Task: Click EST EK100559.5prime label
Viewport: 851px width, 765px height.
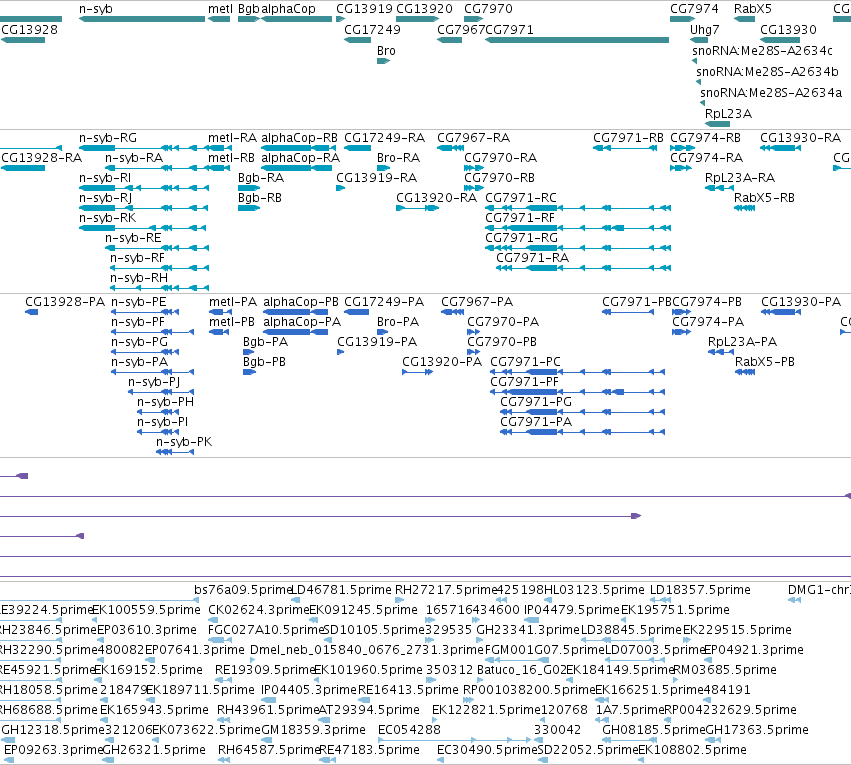Action: [147, 610]
